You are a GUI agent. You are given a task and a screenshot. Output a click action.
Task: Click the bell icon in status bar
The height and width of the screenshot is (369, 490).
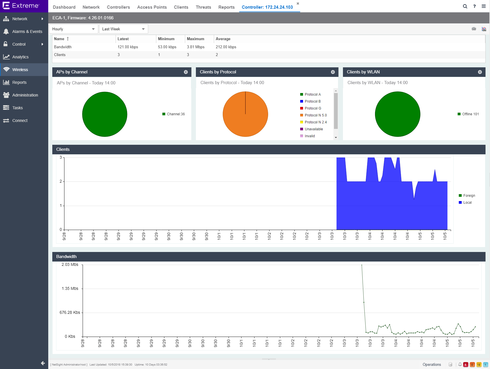(460, 364)
